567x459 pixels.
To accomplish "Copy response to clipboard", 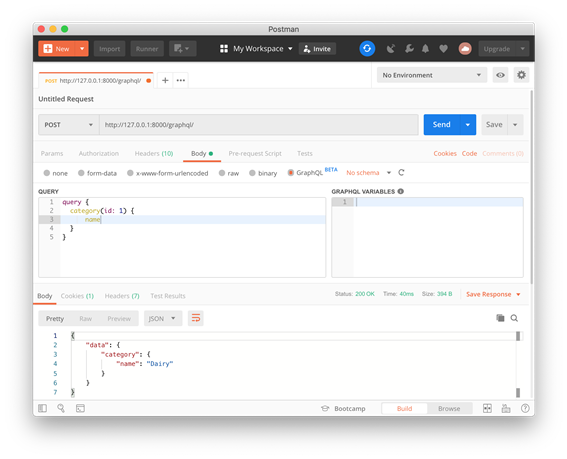I will point(500,318).
